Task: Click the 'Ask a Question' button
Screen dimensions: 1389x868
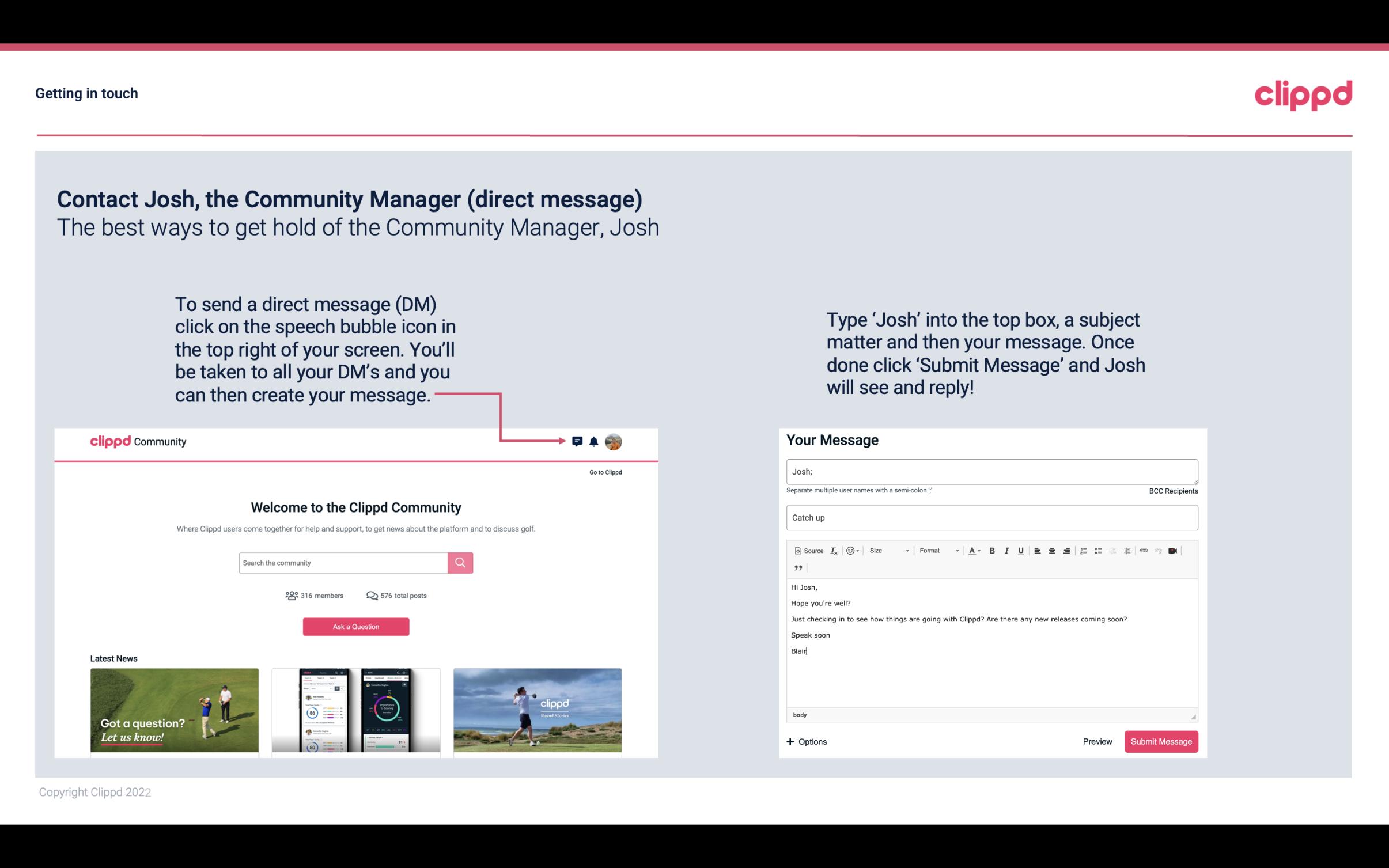Action: [x=355, y=626]
